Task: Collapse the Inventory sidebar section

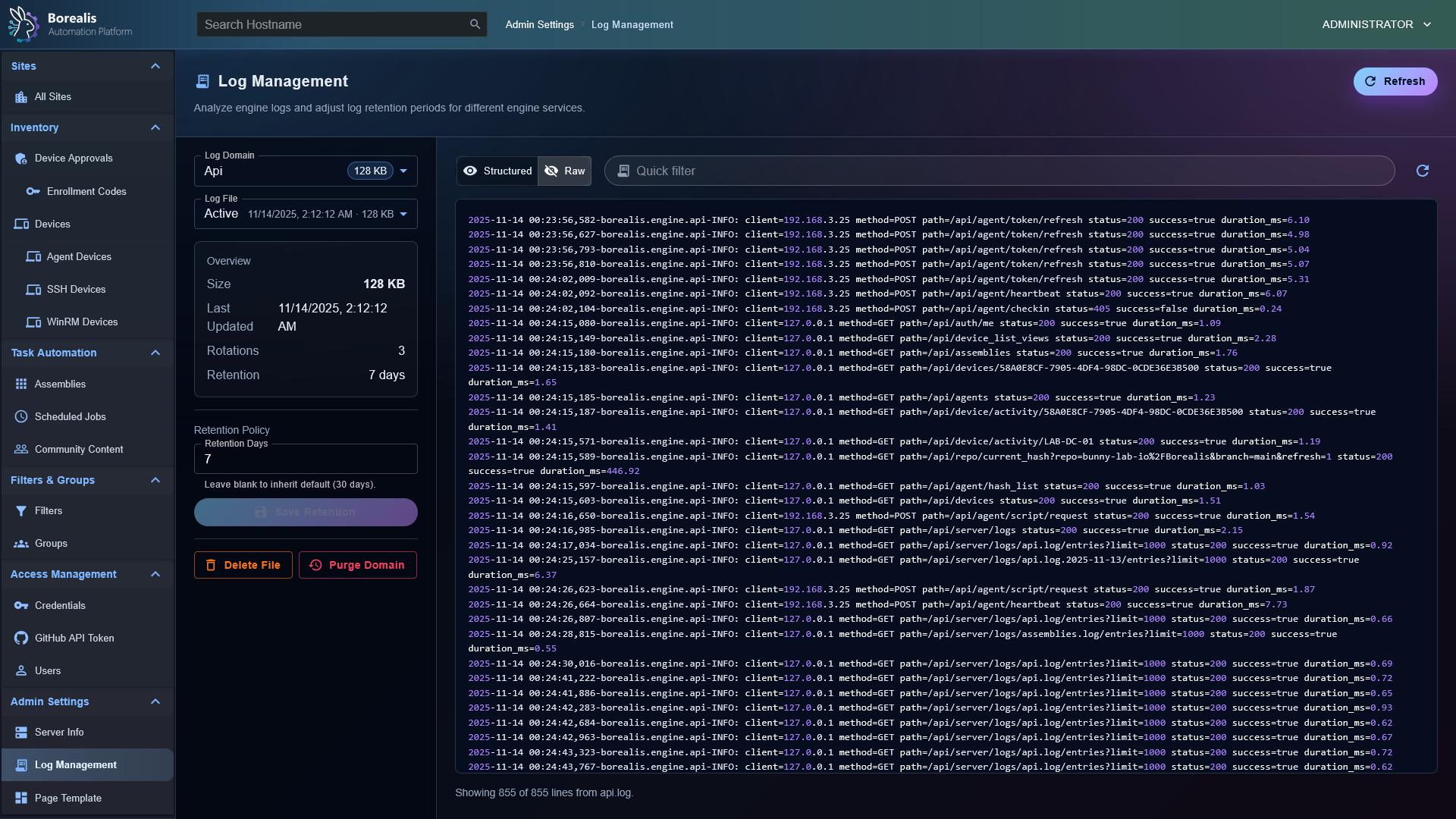Action: tap(155, 127)
